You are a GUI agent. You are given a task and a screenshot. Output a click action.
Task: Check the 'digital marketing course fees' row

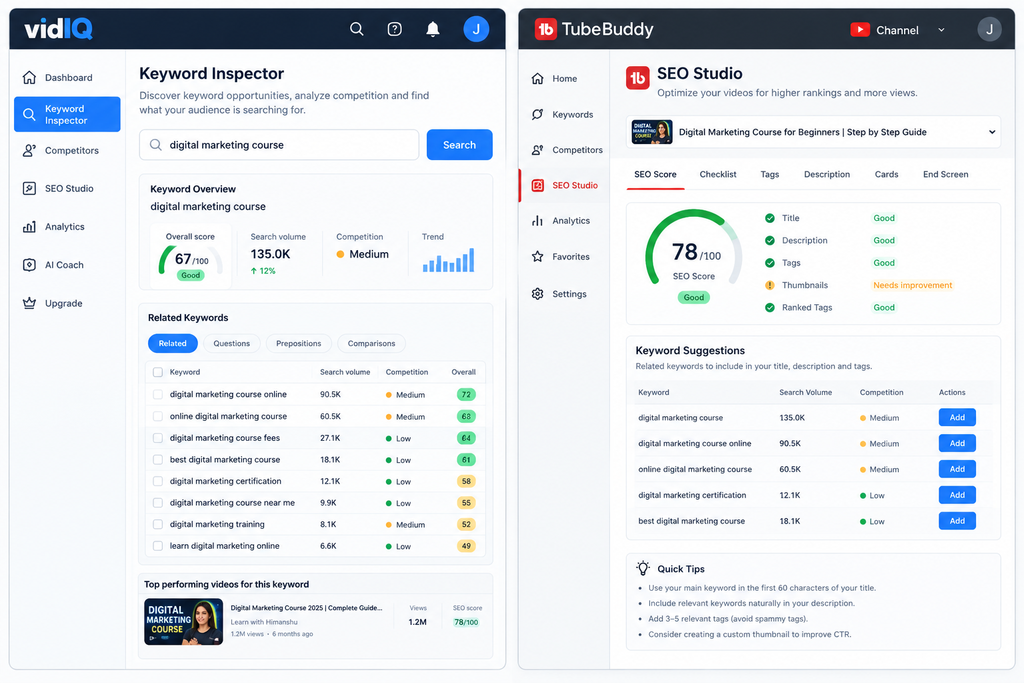click(157, 438)
